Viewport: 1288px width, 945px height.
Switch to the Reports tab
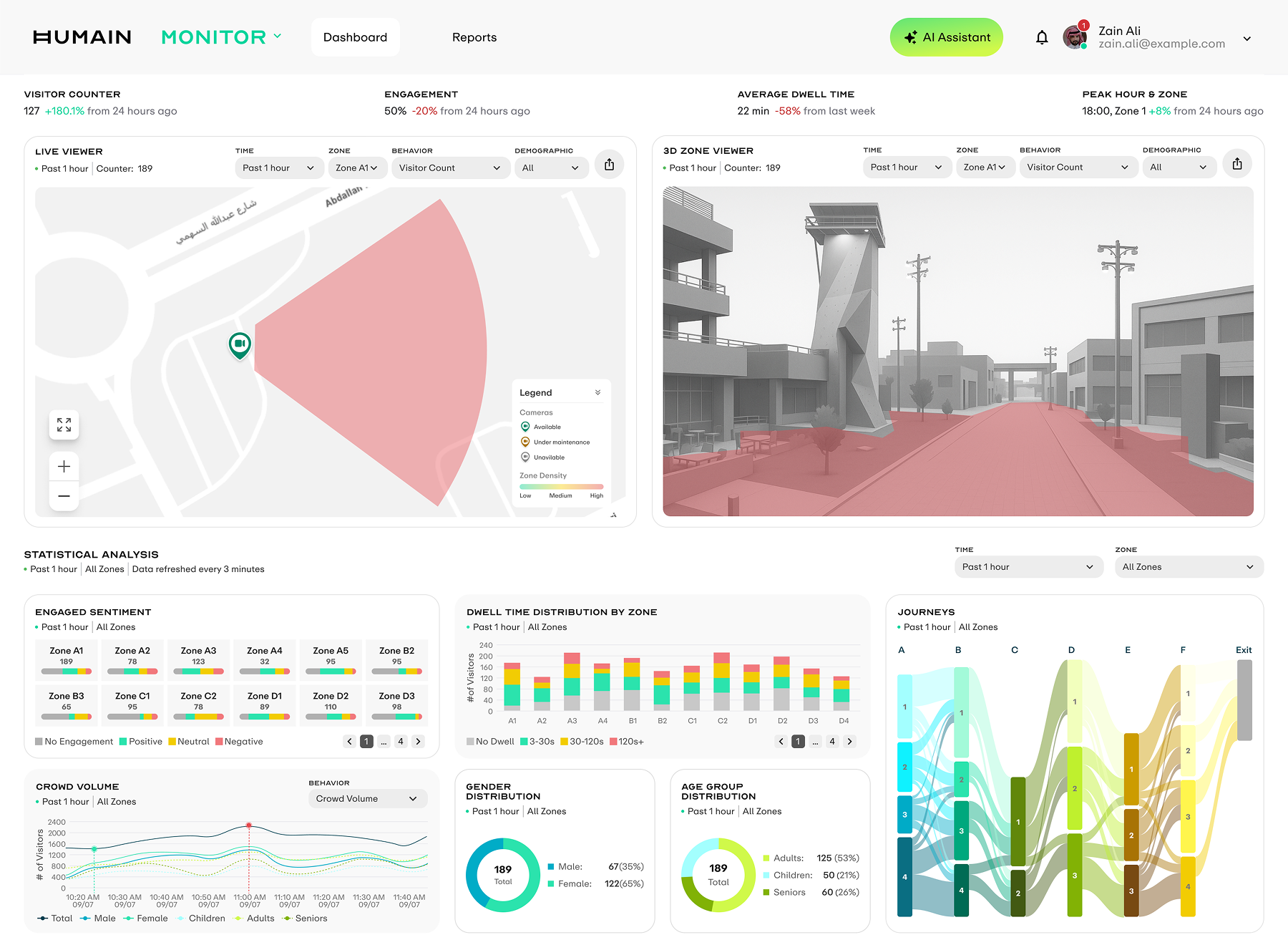tap(474, 37)
